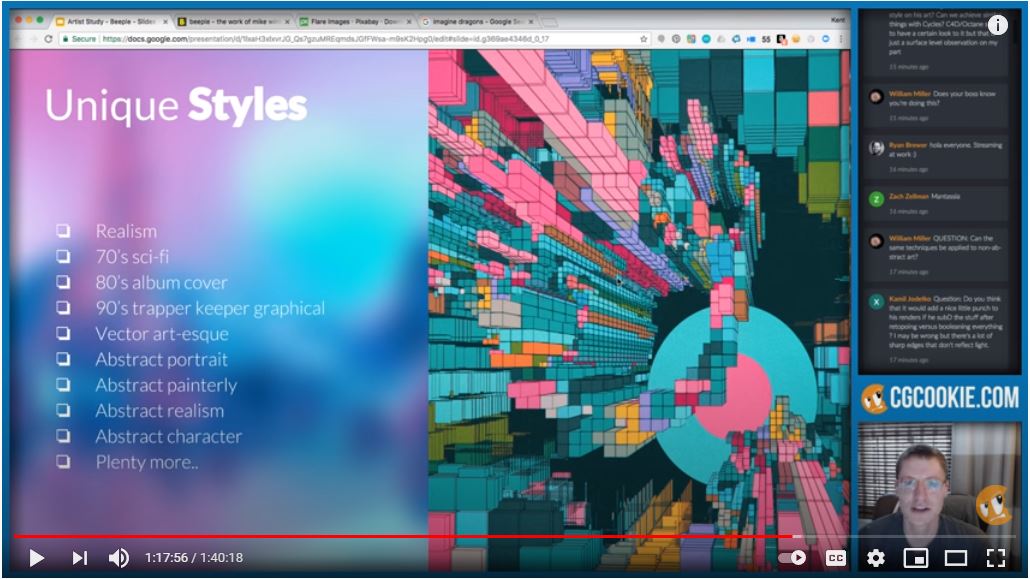This screenshot has height=579, width=1030.
Task: Click the green Z avatar in chat
Action: pyautogui.click(x=876, y=198)
